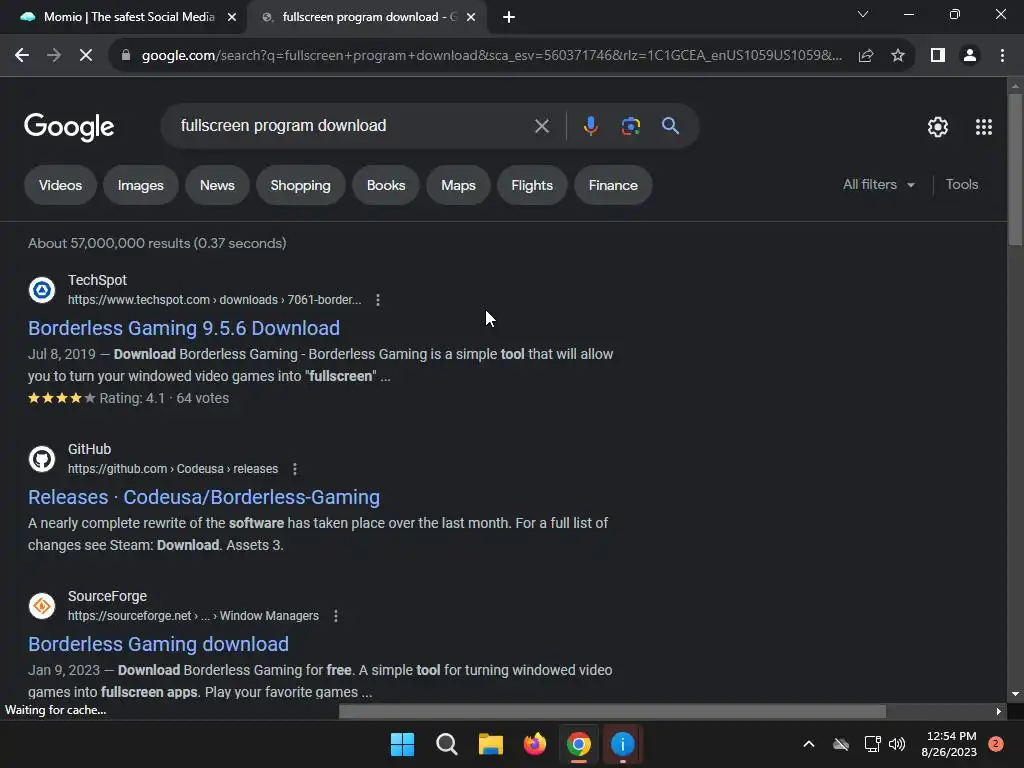Stop loading the page

click(86, 56)
